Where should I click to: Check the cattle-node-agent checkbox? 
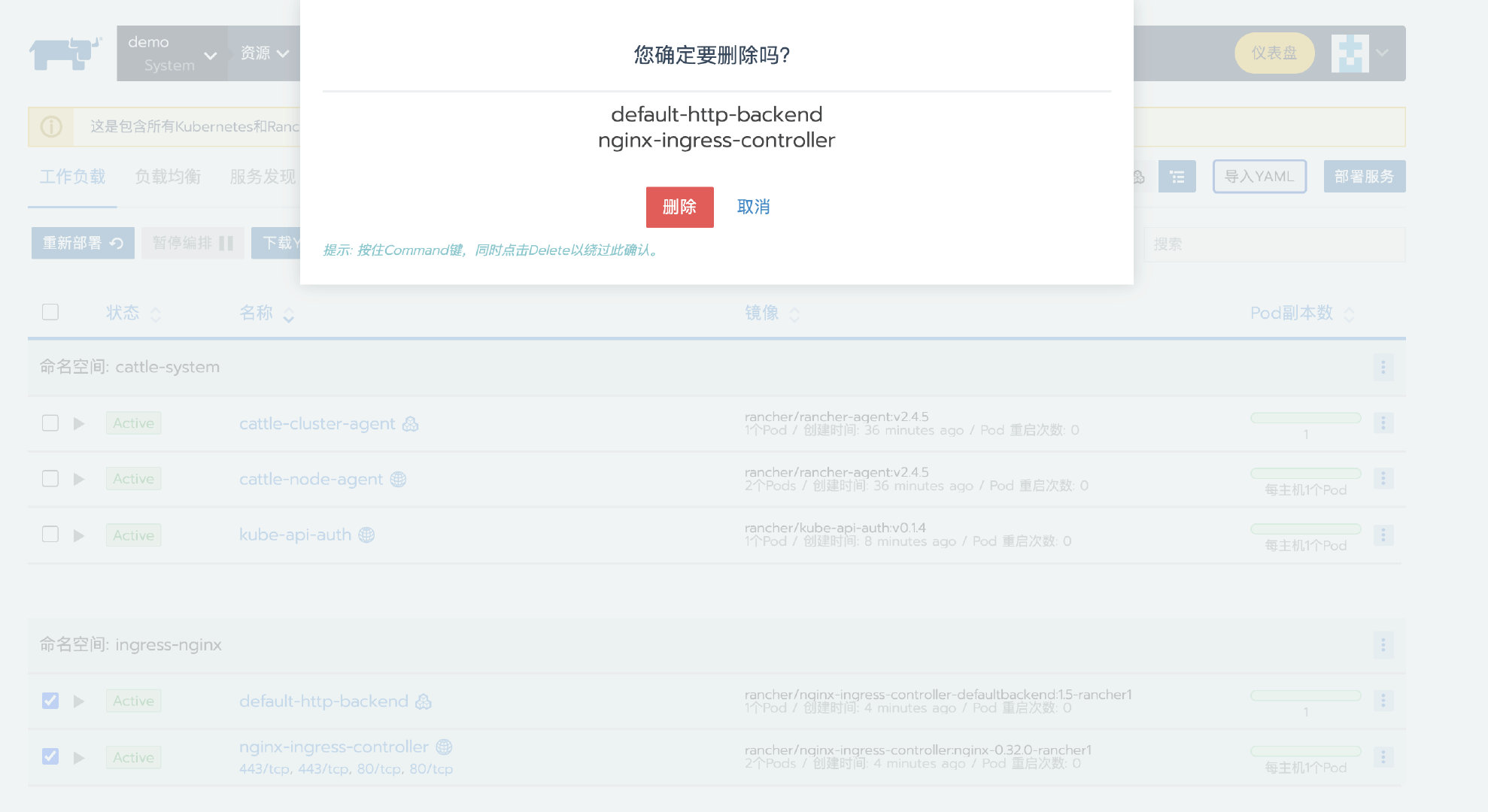tap(50, 479)
